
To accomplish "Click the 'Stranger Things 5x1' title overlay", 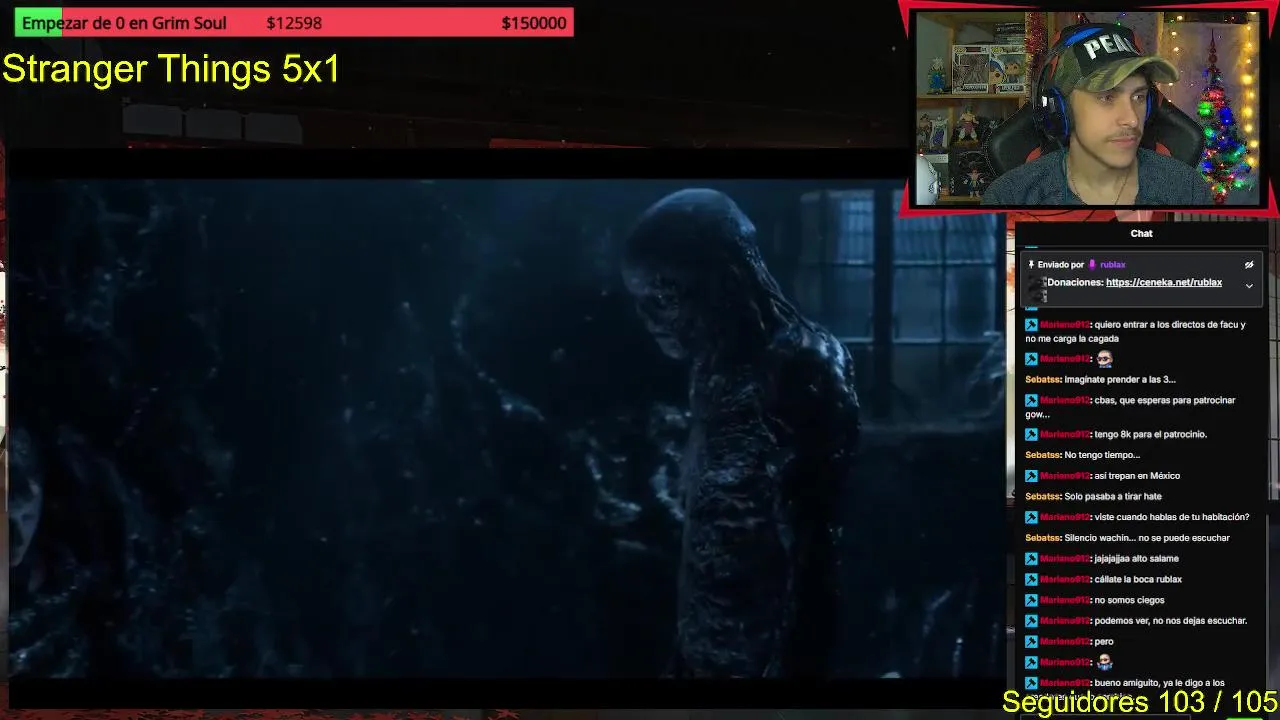I will point(171,69).
